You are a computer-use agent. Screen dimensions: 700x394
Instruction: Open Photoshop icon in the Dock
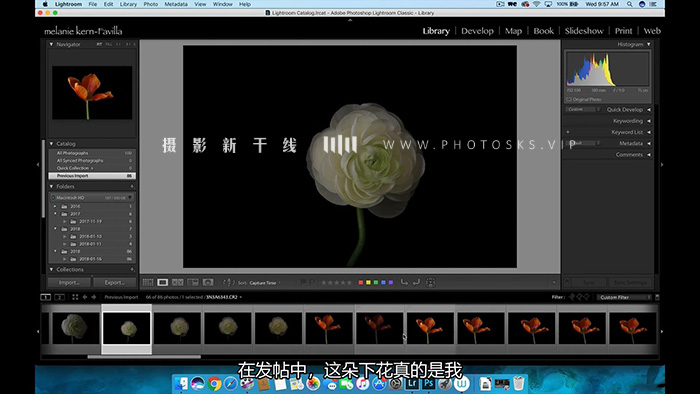pos(429,383)
